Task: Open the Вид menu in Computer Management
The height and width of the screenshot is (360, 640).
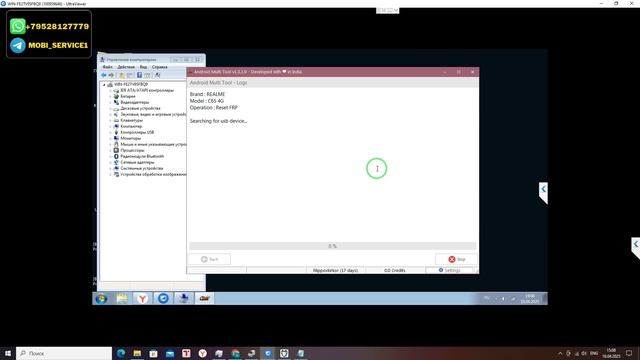Action: click(143, 67)
